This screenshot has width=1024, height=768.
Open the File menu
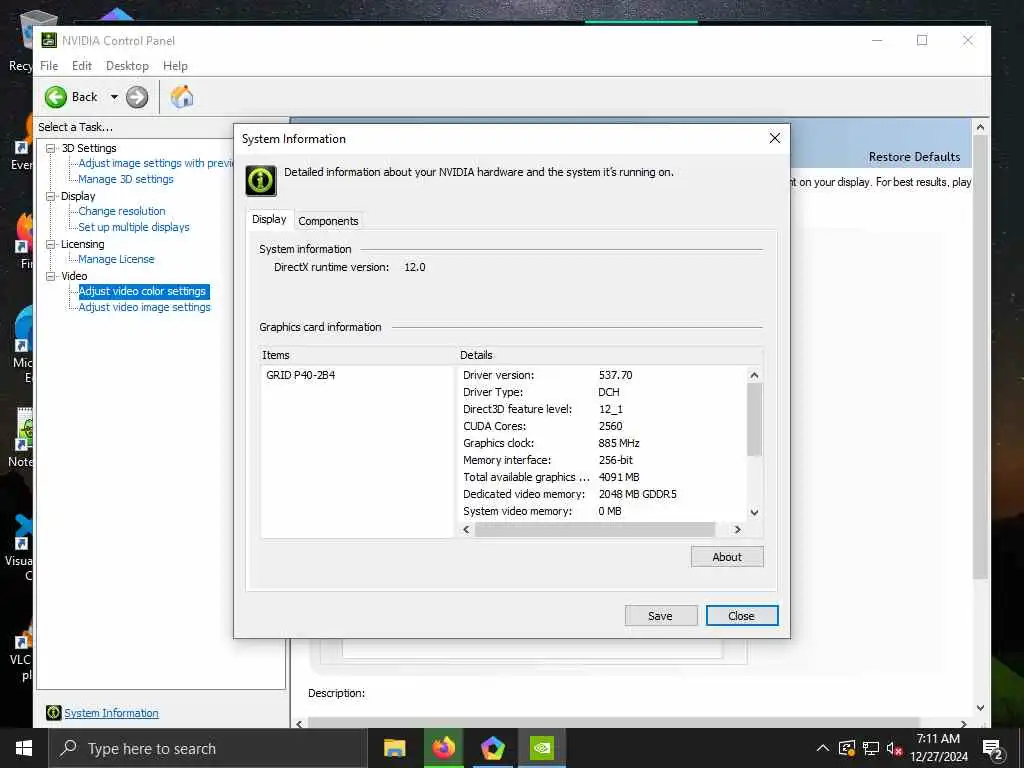point(49,66)
